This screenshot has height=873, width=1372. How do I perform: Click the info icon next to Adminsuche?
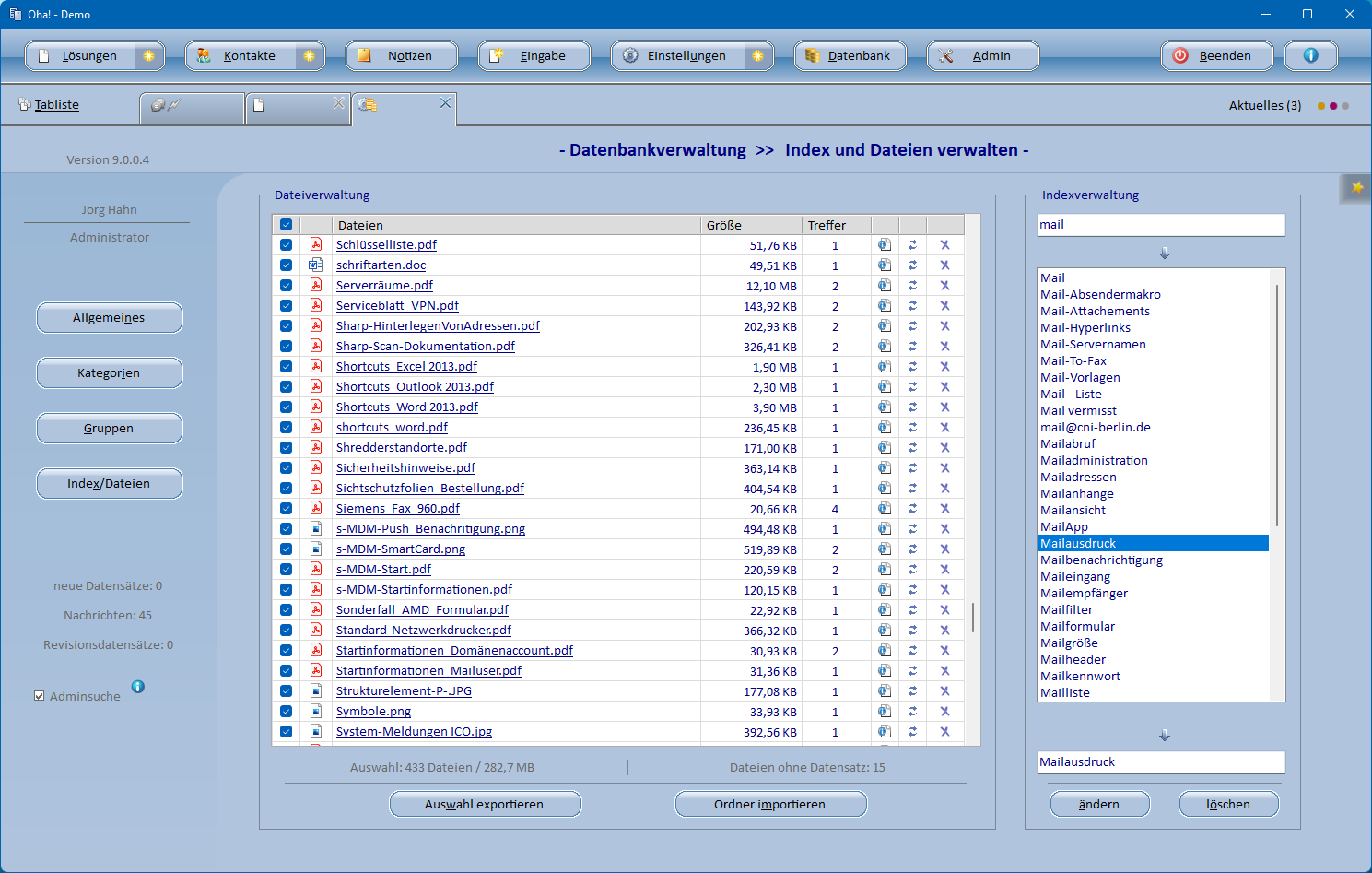[138, 687]
